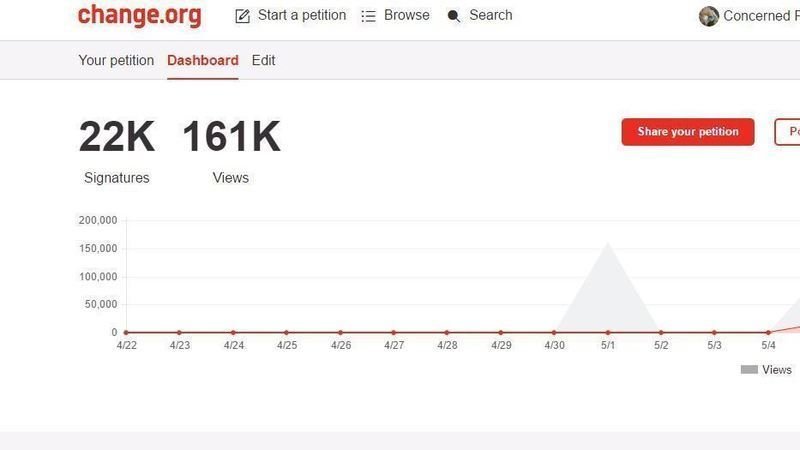Click the 22K Signatures count
This screenshot has width=800, height=450.
coord(117,138)
